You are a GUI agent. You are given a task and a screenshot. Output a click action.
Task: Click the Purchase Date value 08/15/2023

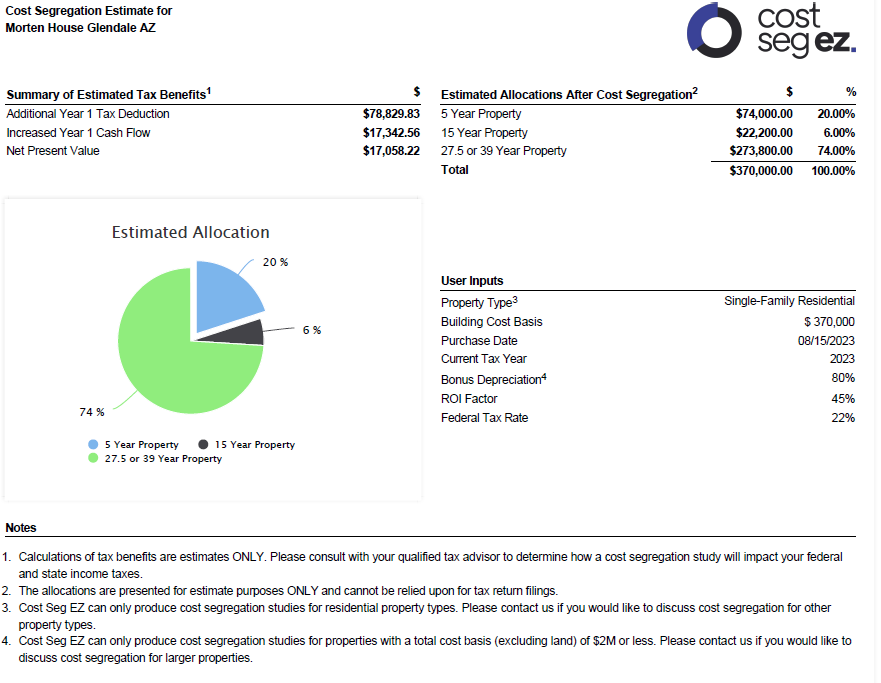(x=826, y=341)
